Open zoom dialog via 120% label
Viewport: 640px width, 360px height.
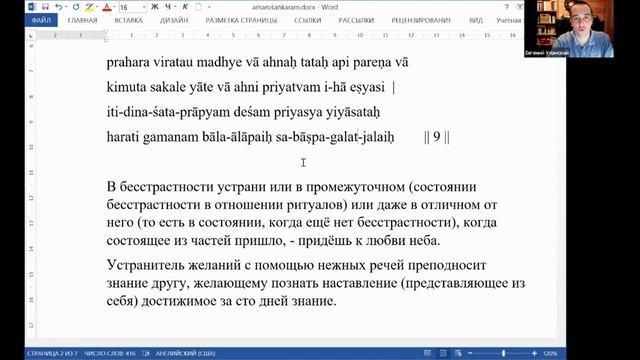pyautogui.click(x=550, y=353)
